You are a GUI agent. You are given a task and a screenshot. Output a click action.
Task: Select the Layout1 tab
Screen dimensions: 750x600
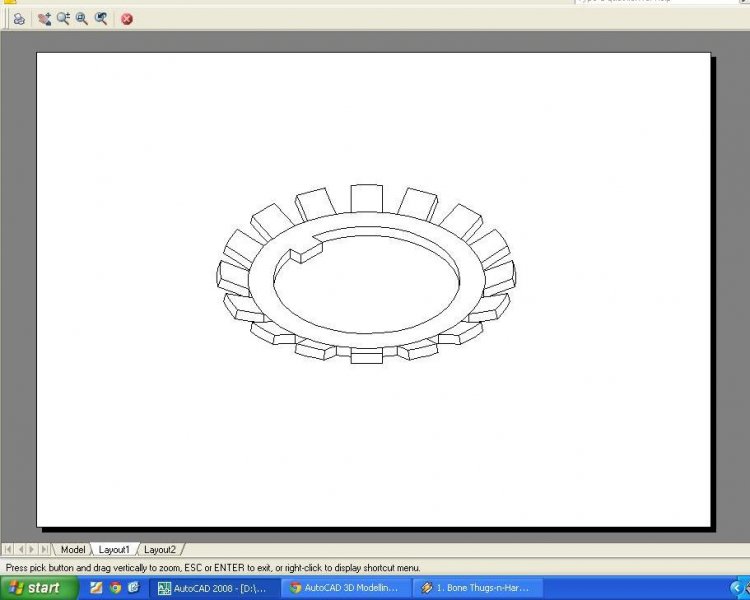click(x=114, y=549)
